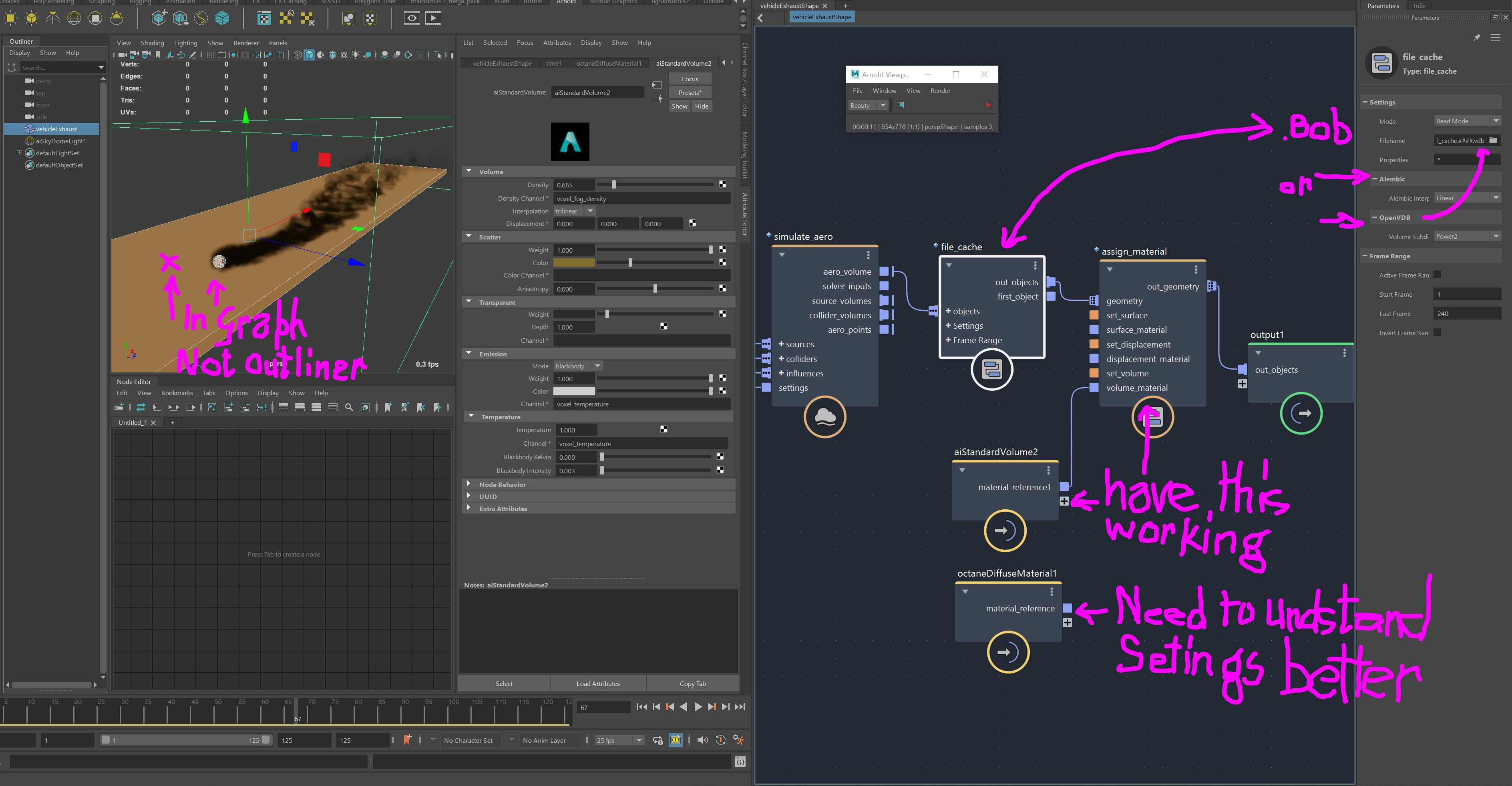Play the timeline backwards
The image size is (1512, 786).
(684, 707)
